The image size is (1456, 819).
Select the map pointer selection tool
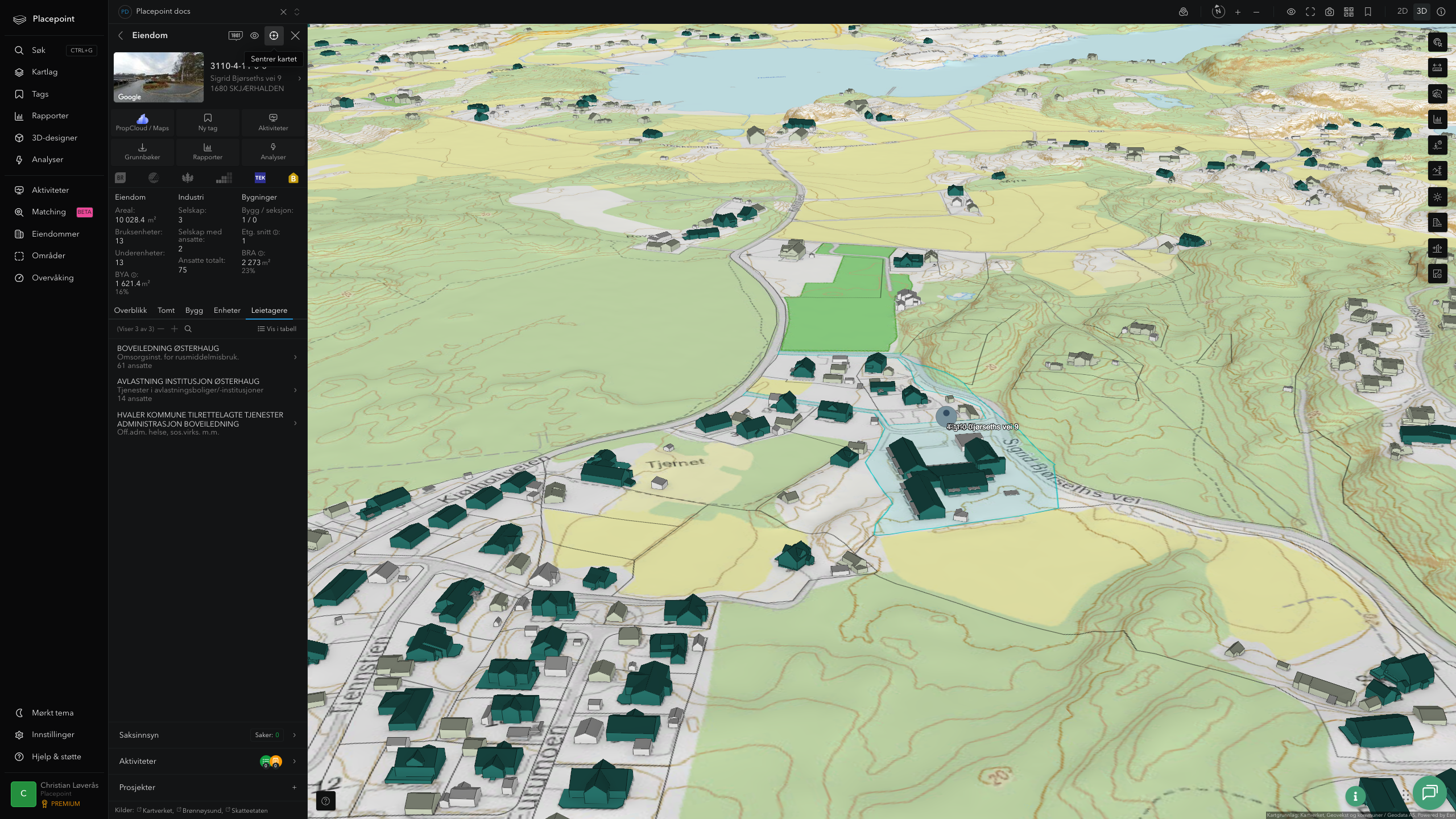[1437, 43]
